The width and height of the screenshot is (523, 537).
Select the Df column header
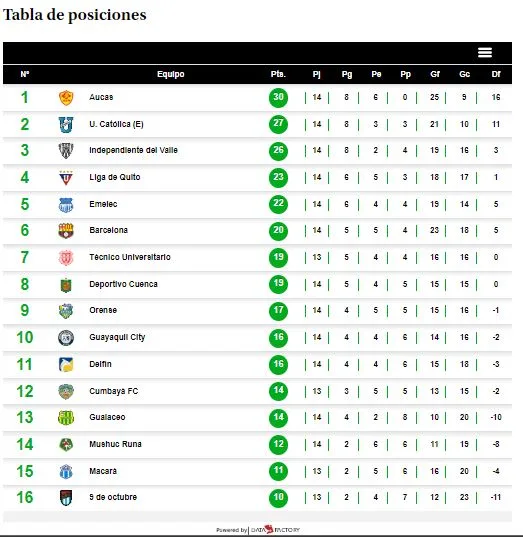(x=496, y=74)
